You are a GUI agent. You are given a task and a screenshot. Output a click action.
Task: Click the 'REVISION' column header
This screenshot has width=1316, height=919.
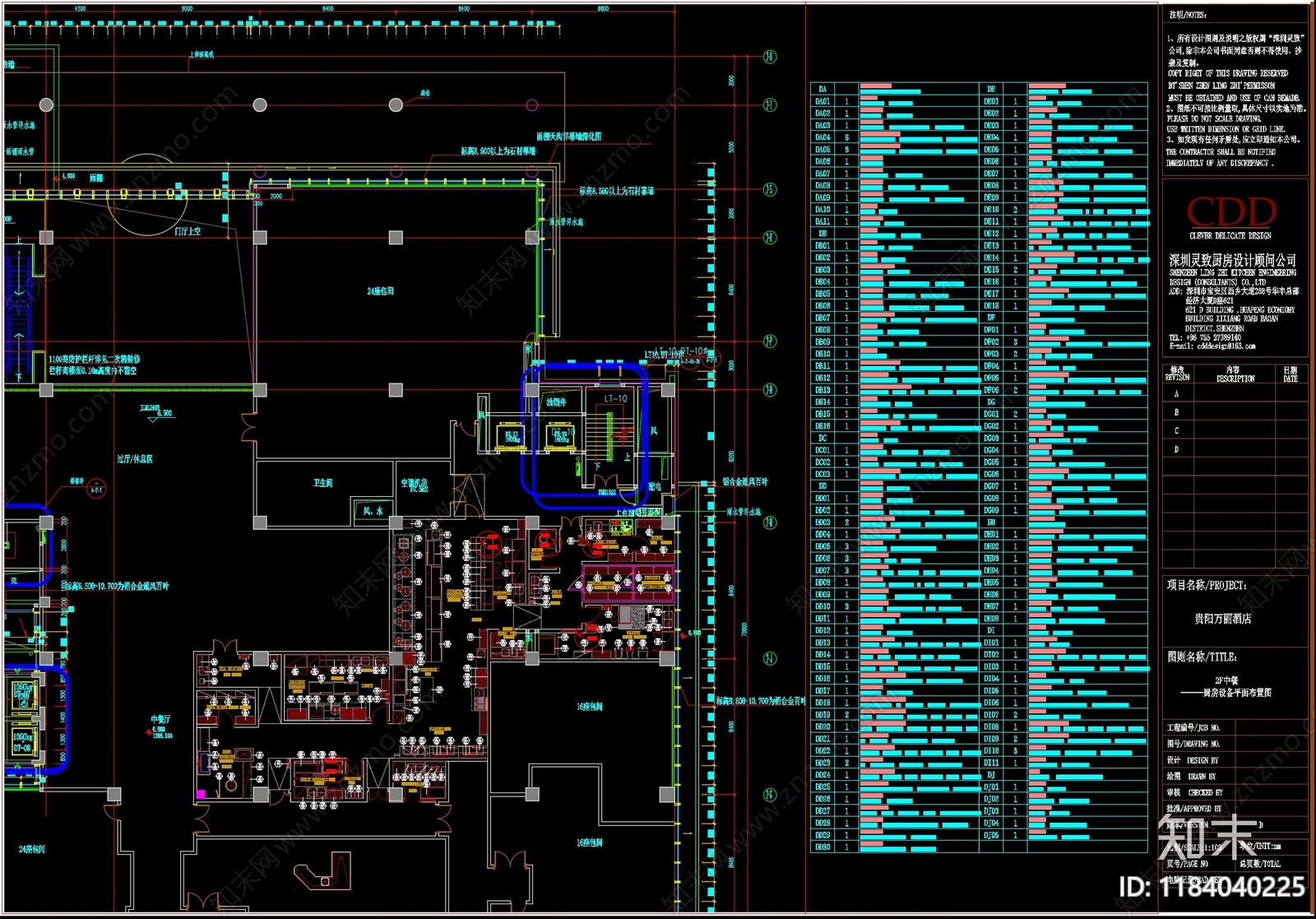tap(1177, 378)
